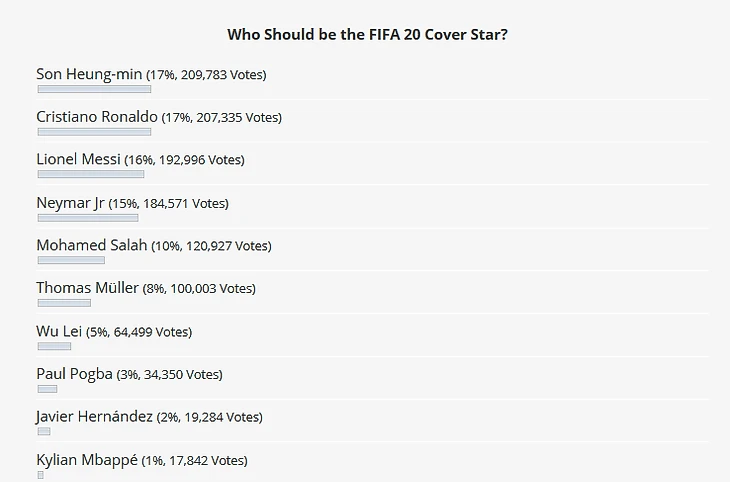Image resolution: width=730 pixels, height=482 pixels.
Task: Select the Mohamed Salah poll entry
Action: coord(91,245)
